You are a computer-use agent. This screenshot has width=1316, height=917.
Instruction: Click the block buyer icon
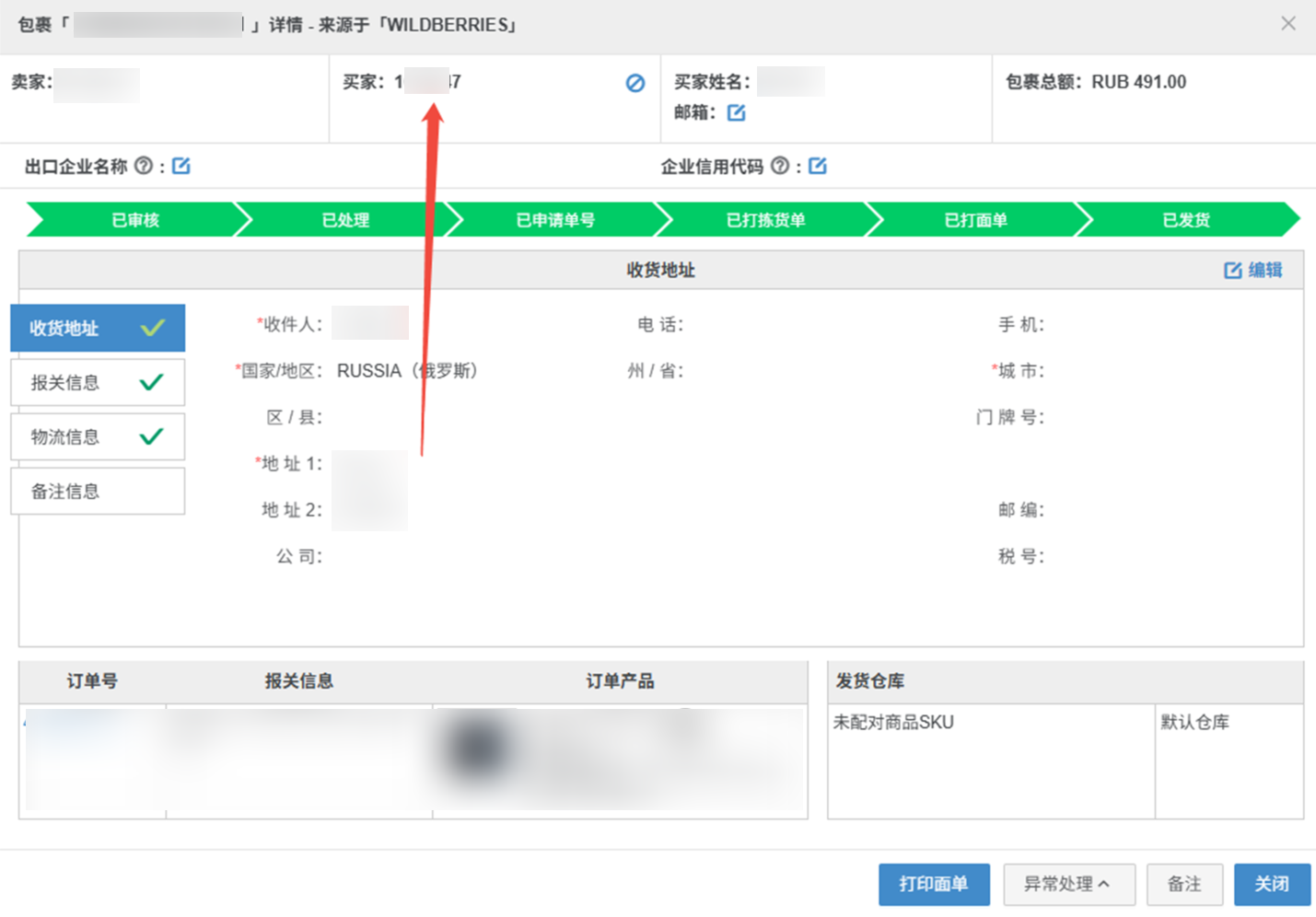coord(635,83)
